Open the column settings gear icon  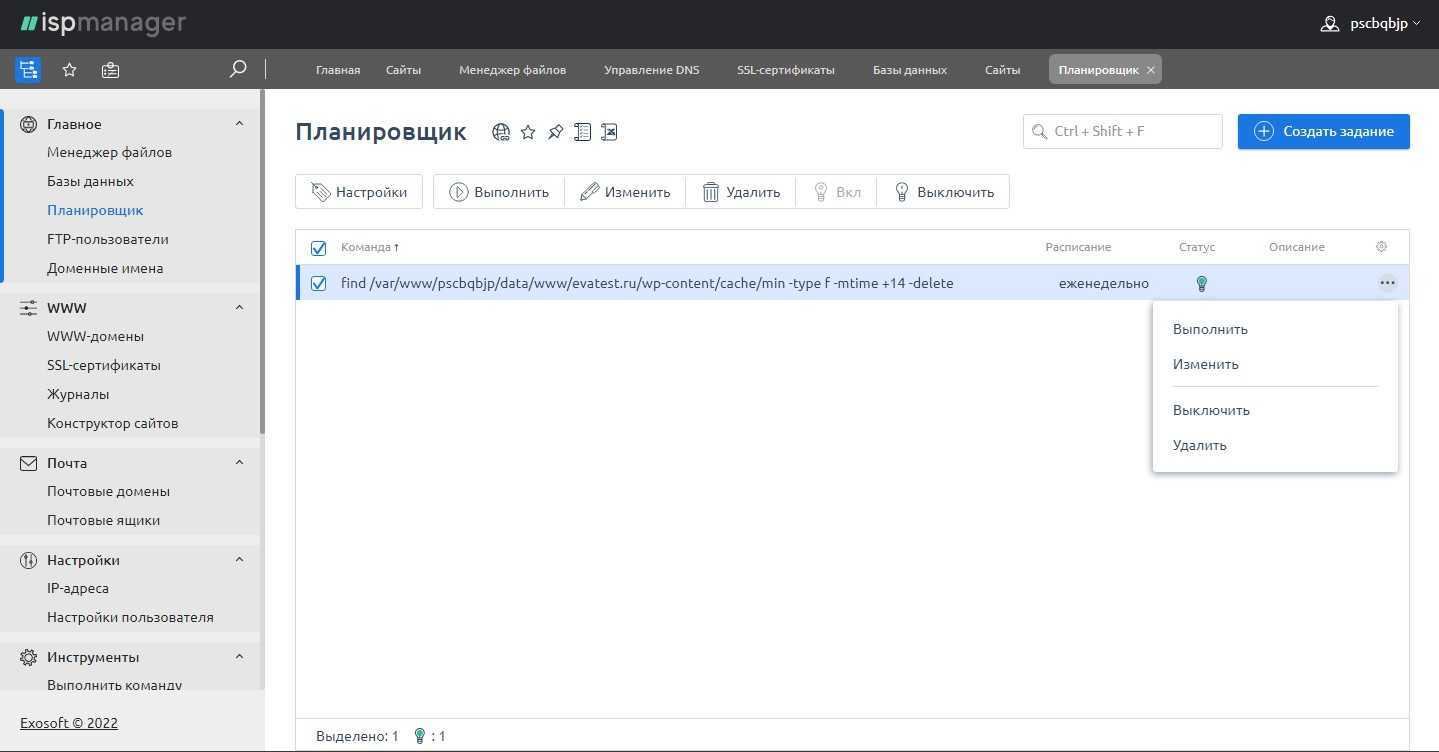[x=1381, y=247]
